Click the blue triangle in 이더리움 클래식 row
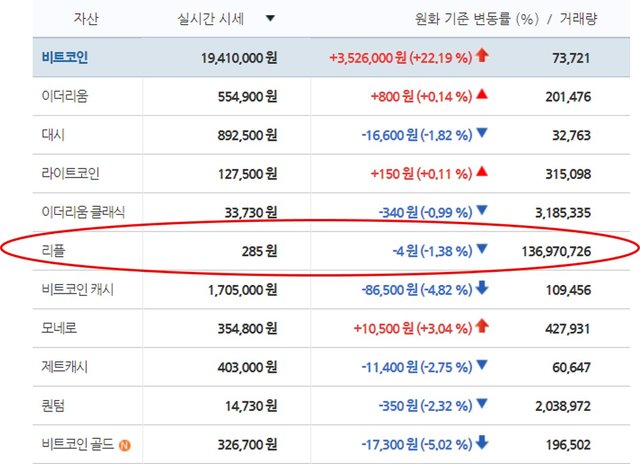Viewport: 640px width, 464px height. 482,210
